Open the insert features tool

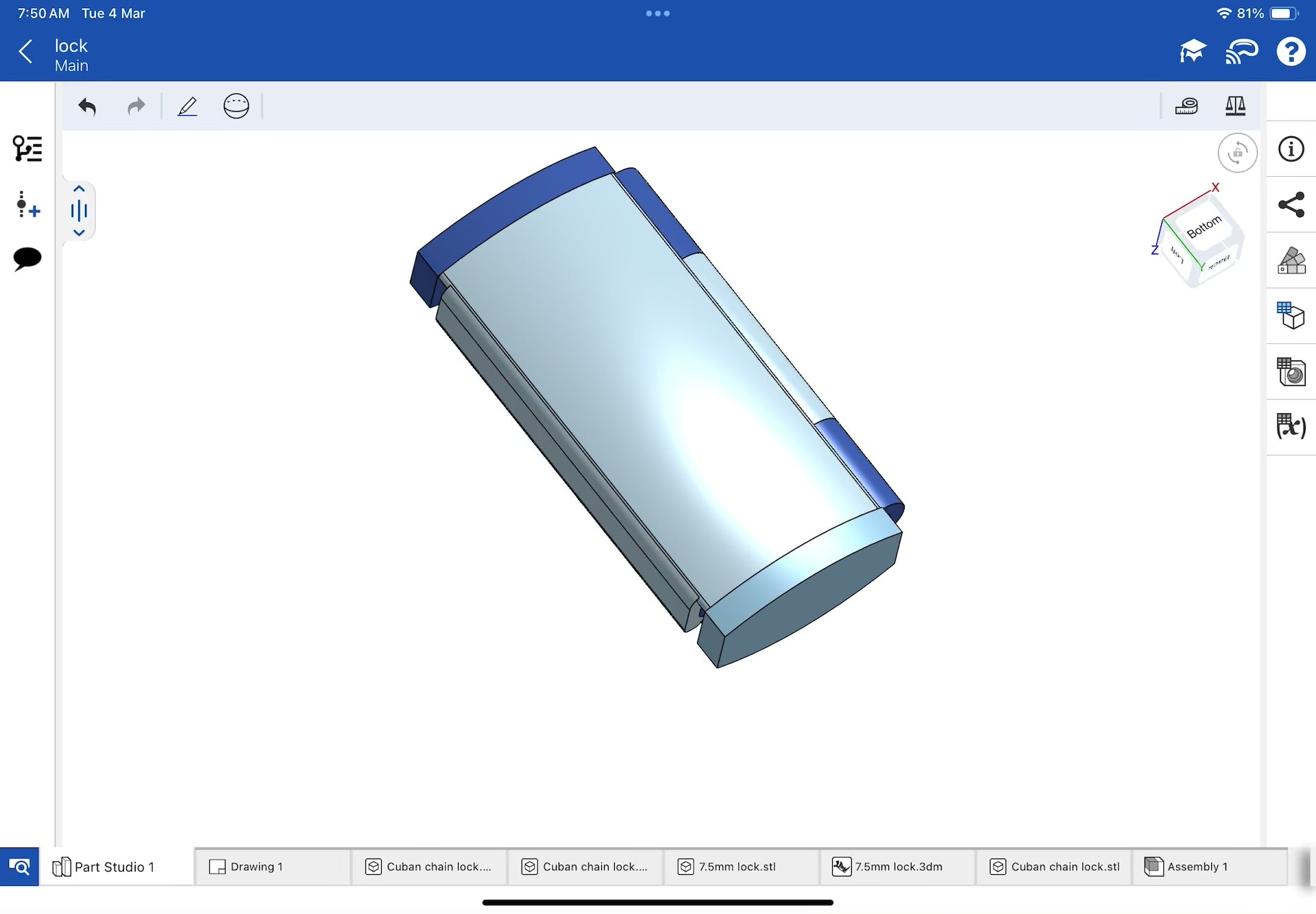(27, 205)
